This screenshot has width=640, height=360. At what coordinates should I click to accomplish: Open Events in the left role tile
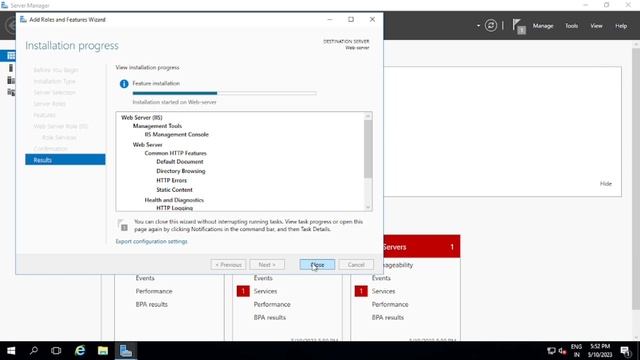(x=145, y=278)
